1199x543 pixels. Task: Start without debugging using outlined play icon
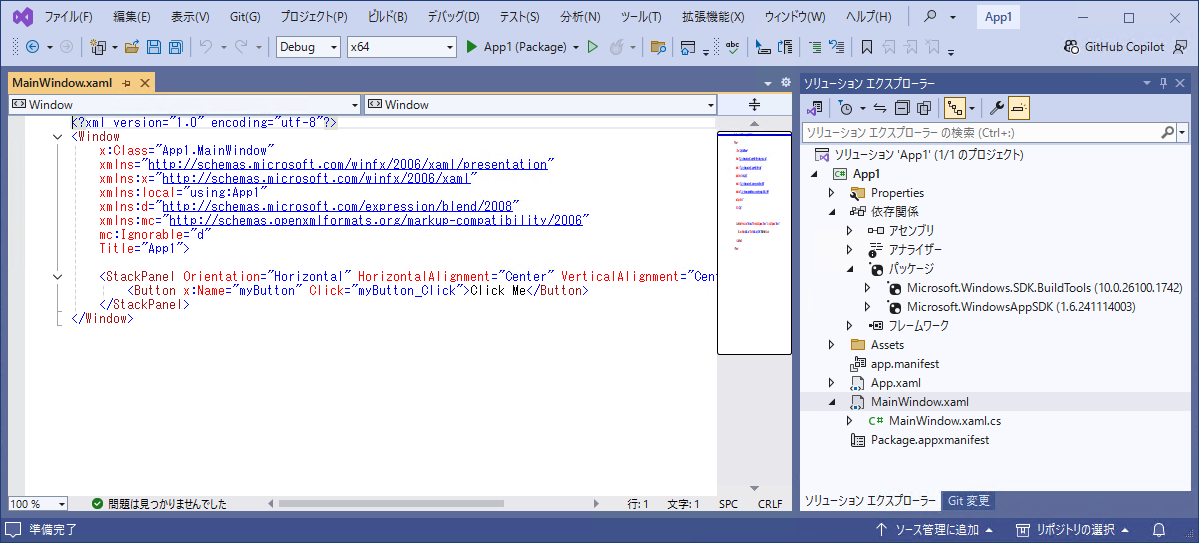[x=592, y=47]
